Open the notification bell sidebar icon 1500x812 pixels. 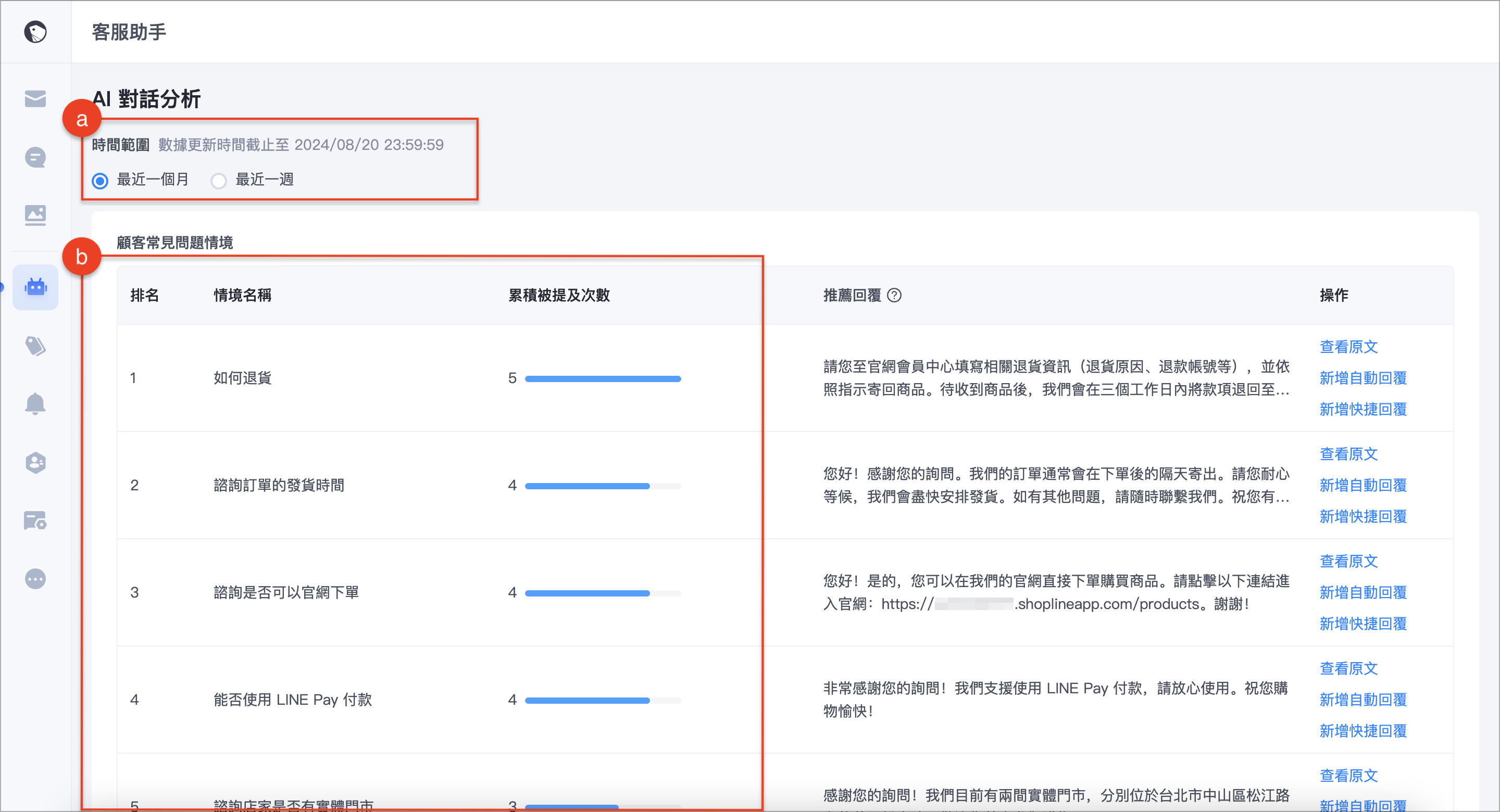pos(35,403)
